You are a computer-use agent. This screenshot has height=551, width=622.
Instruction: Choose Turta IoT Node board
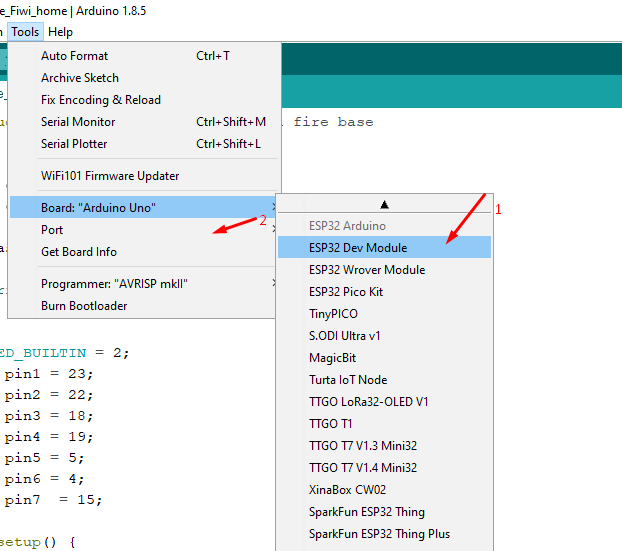pyautogui.click(x=384, y=380)
